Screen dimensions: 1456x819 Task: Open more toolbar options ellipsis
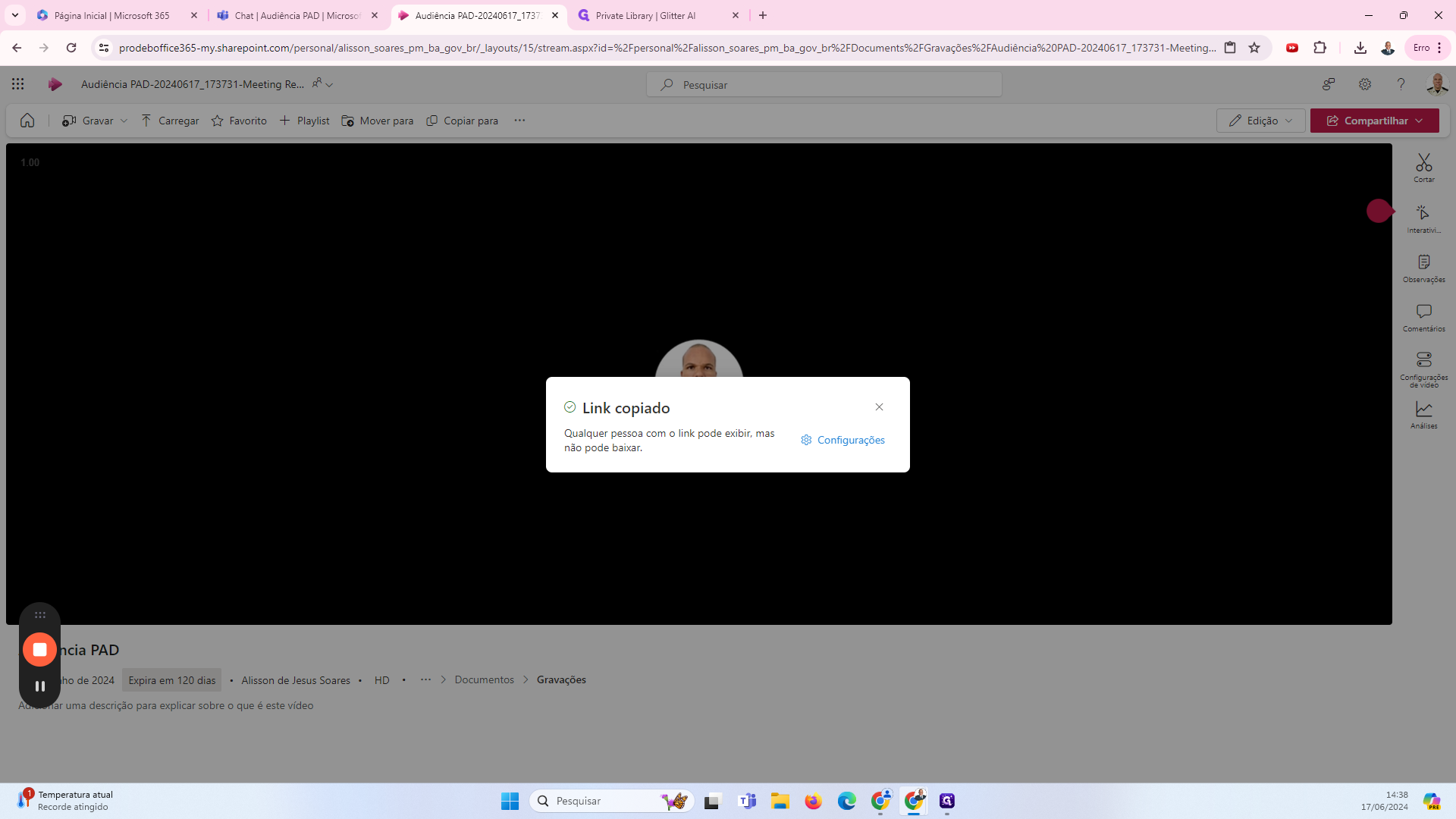[519, 121]
